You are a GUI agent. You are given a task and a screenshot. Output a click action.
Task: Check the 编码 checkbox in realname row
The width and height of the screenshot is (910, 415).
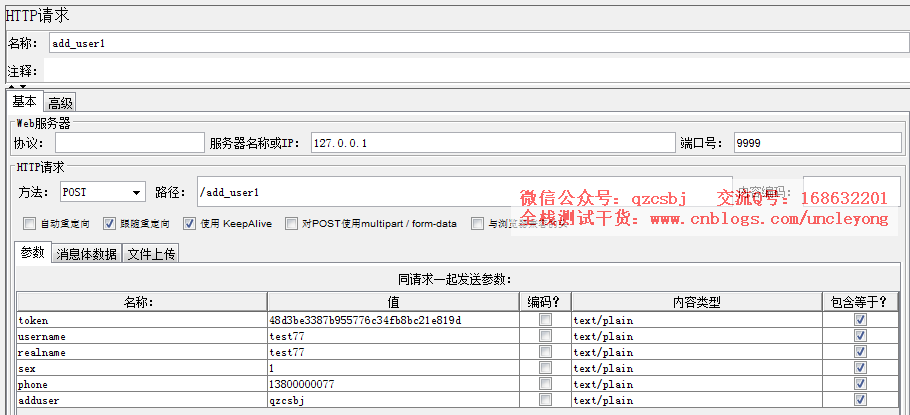[x=546, y=352]
